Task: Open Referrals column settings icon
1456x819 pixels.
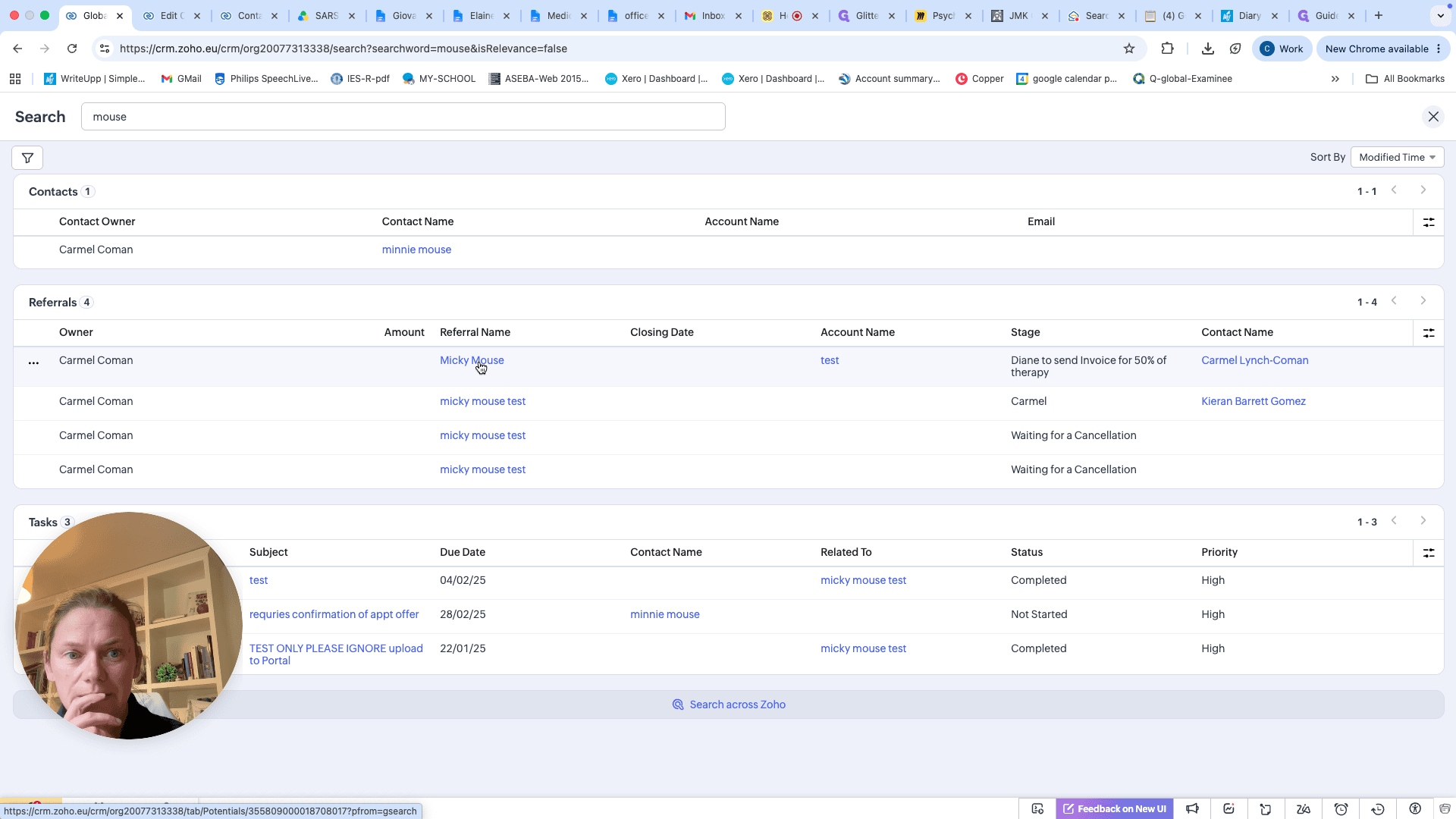Action: click(1429, 333)
